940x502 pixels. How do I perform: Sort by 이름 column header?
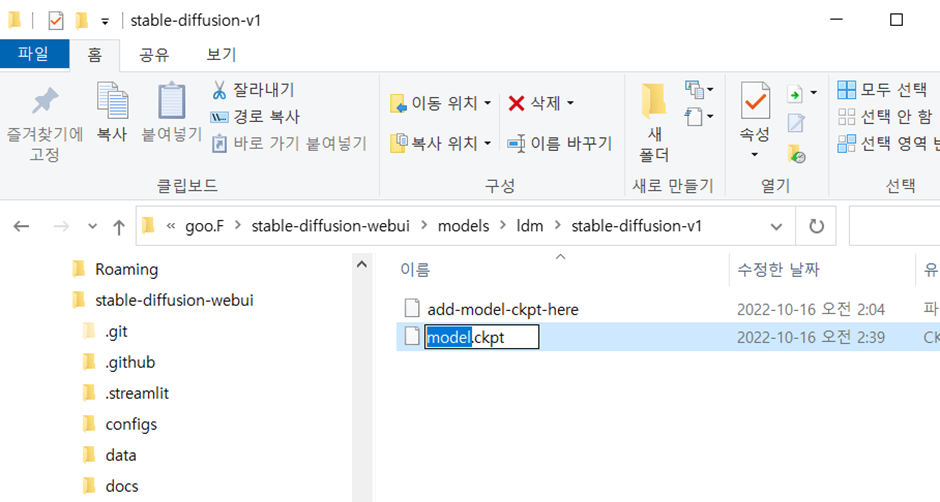tap(415, 270)
